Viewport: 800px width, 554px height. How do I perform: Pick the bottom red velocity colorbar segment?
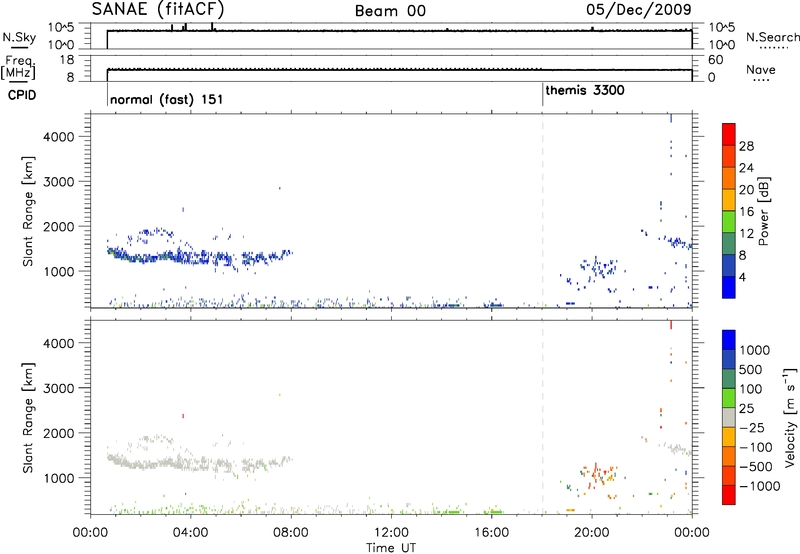pyautogui.click(x=729, y=495)
